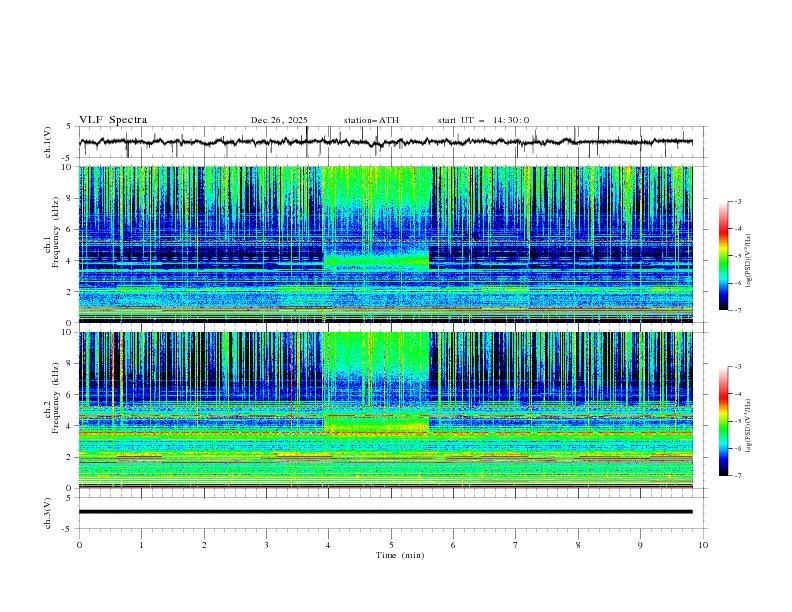The image size is (792, 612).
Task: Click the lower colorbar beside ch.2 spectrogram
Action: pyautogui.click(x=724, y=421)
